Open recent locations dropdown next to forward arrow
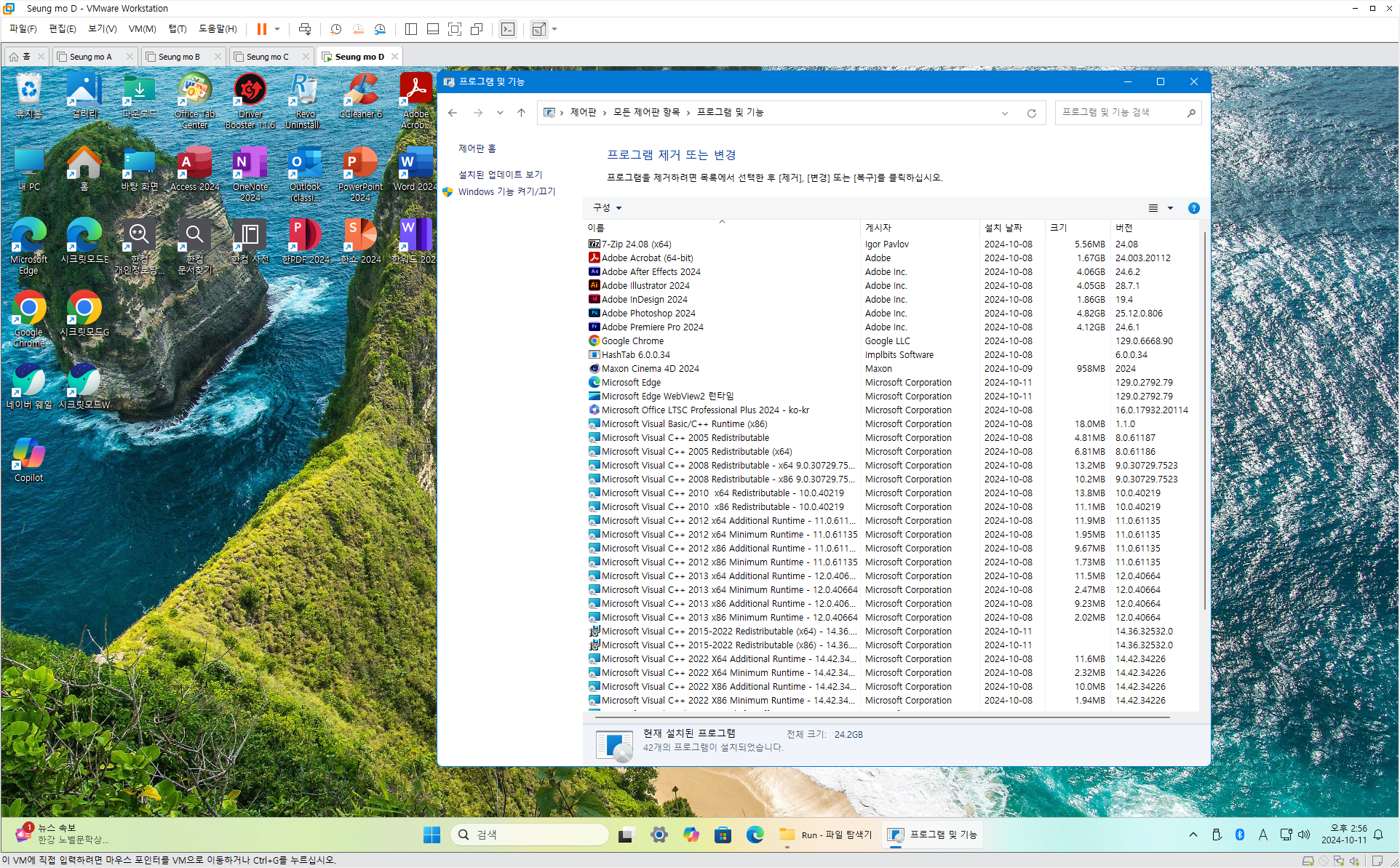 click(500, 113)
